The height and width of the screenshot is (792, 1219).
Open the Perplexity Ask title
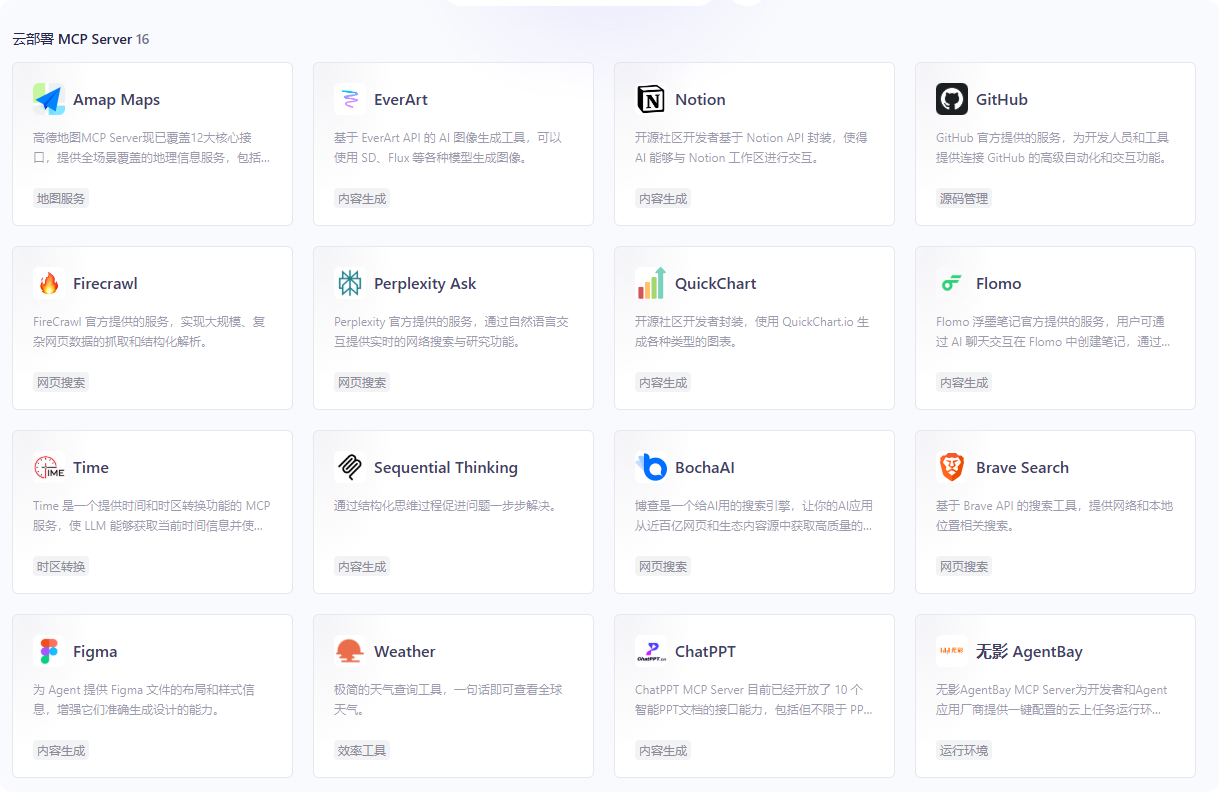click(425, 284)
